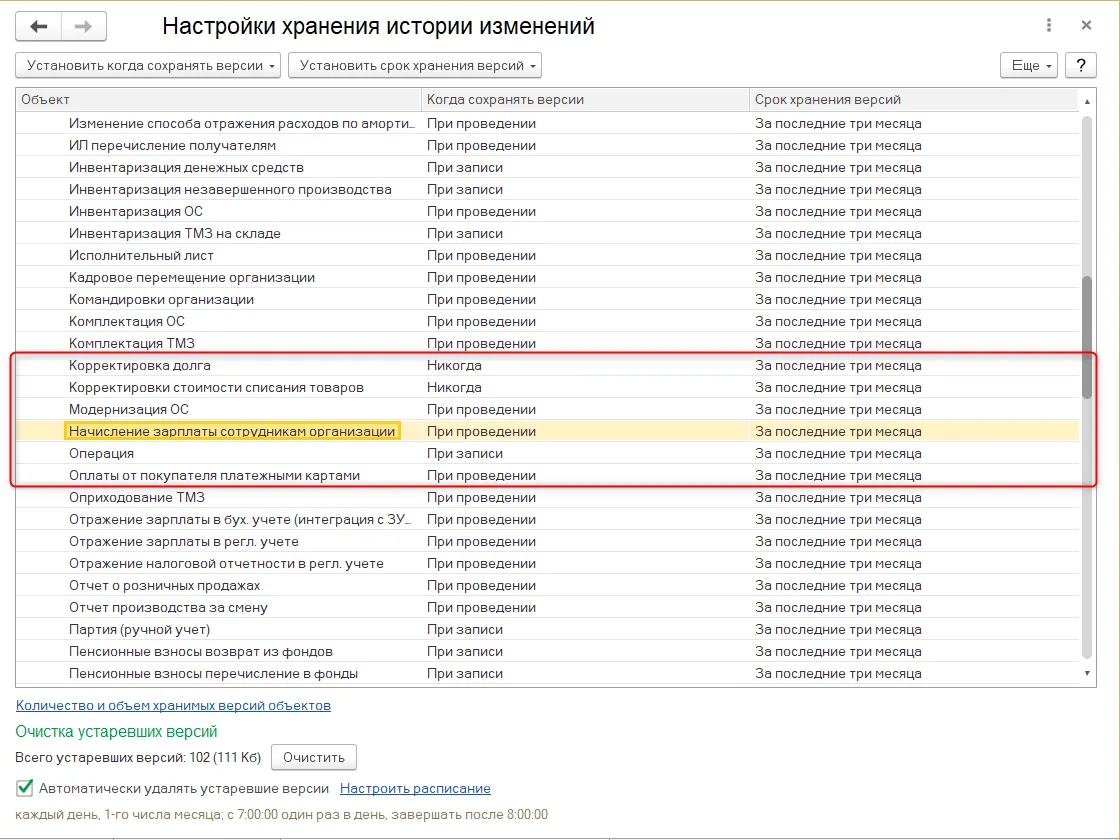The height and width of the screenshot is (840, 1120).
Task: Select row 'Исполнительный лист'
Action: coord(547,256)
